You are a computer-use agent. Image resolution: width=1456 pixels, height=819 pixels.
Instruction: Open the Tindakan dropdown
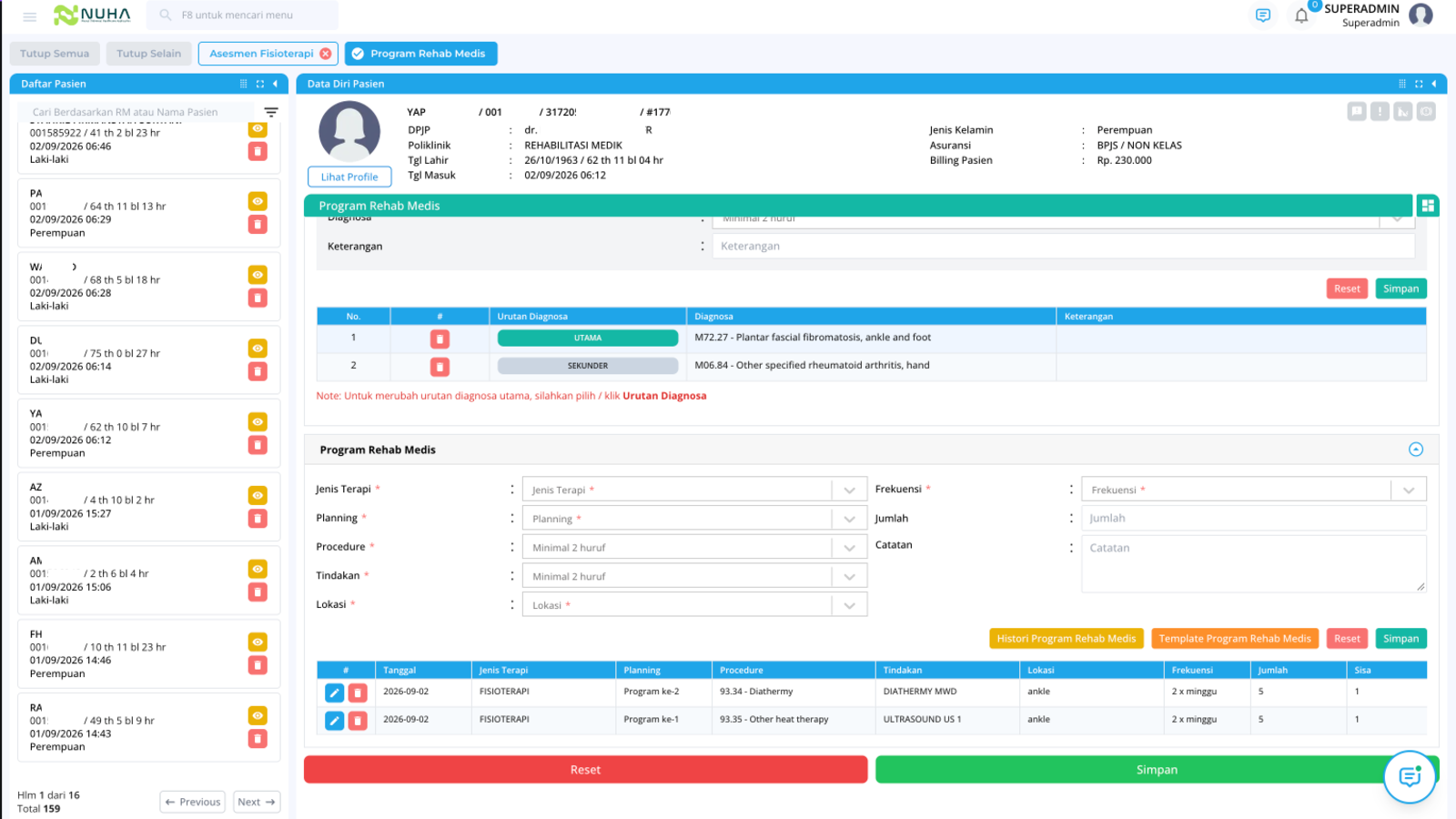click(x=694, y=576)
